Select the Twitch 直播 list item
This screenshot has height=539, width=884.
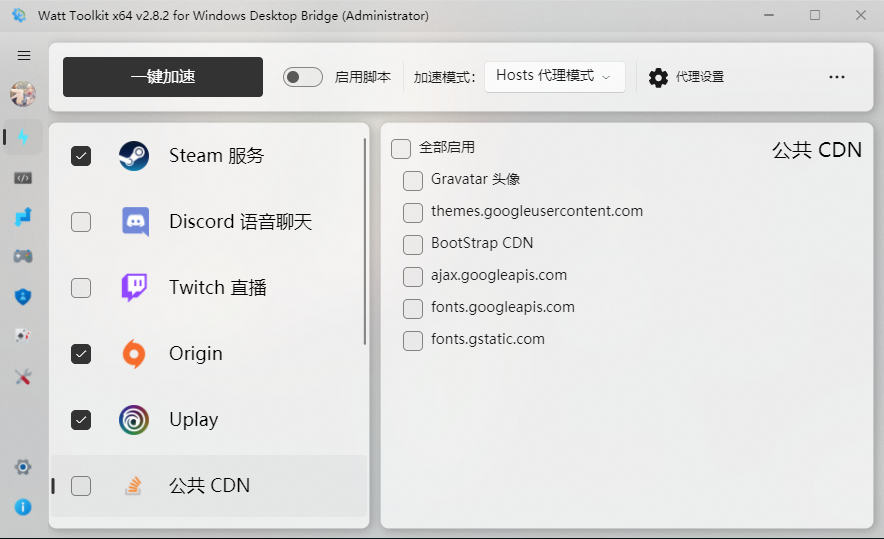(209, 288)
